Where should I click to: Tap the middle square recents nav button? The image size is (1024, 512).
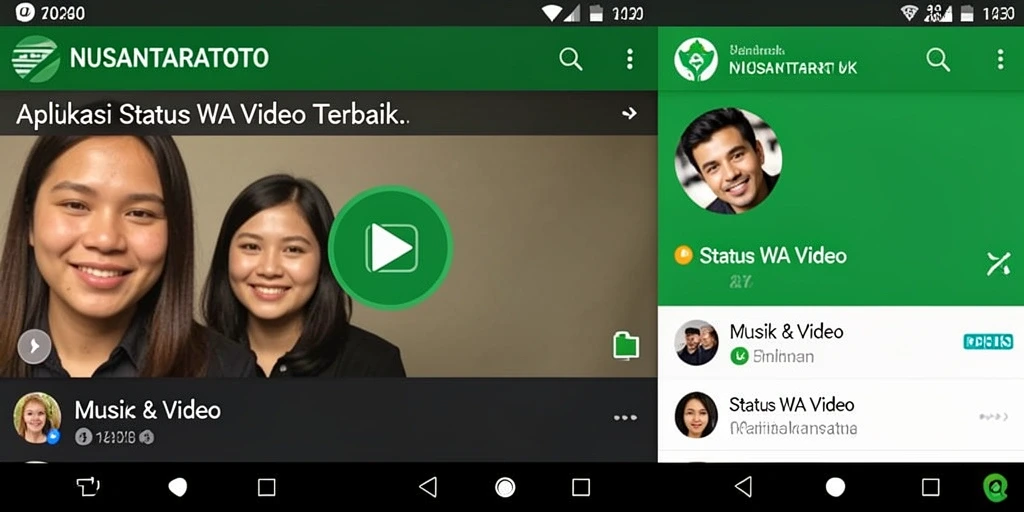pyautogui.click(x=581, y=487)
